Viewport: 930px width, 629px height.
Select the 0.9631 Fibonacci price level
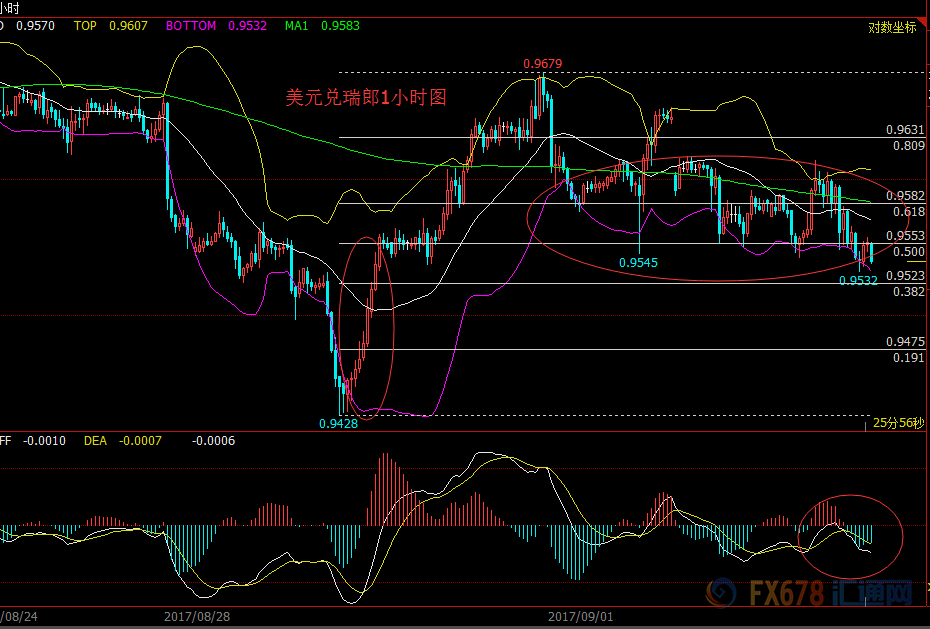[905, 130]
